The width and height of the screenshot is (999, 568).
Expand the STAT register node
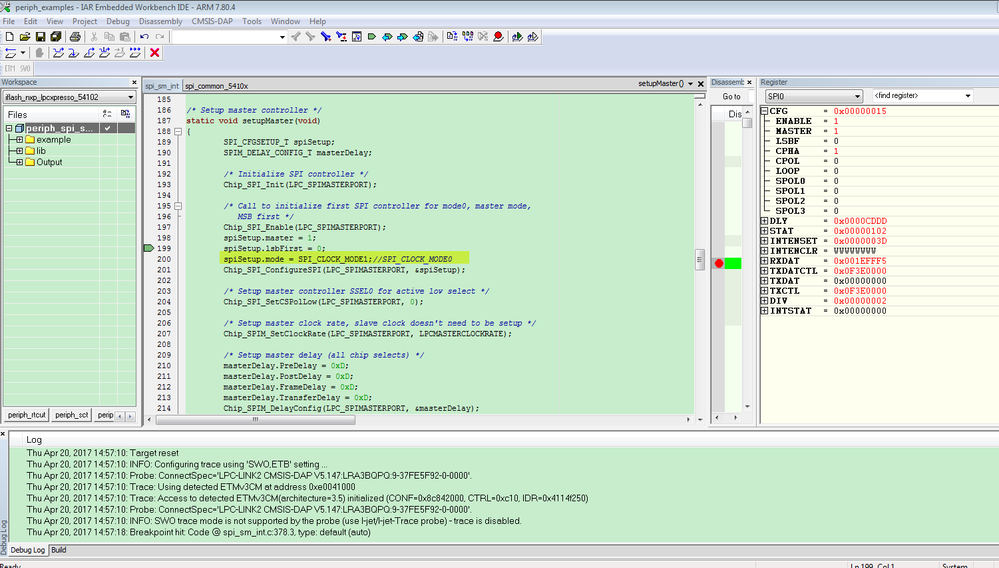click(x=765, y=231)
